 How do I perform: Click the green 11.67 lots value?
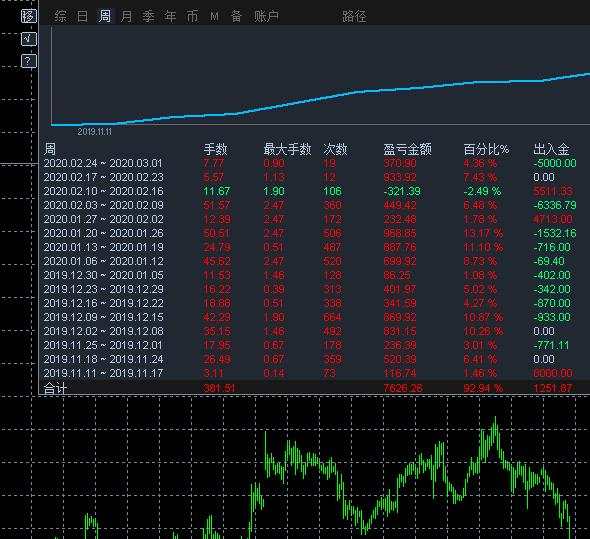[216, 191]
